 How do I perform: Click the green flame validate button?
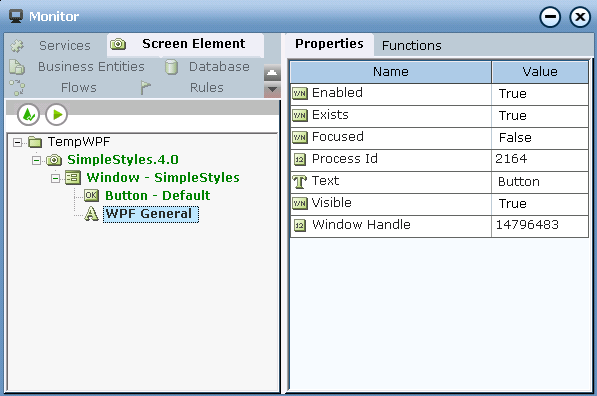[x=28, y=115]
